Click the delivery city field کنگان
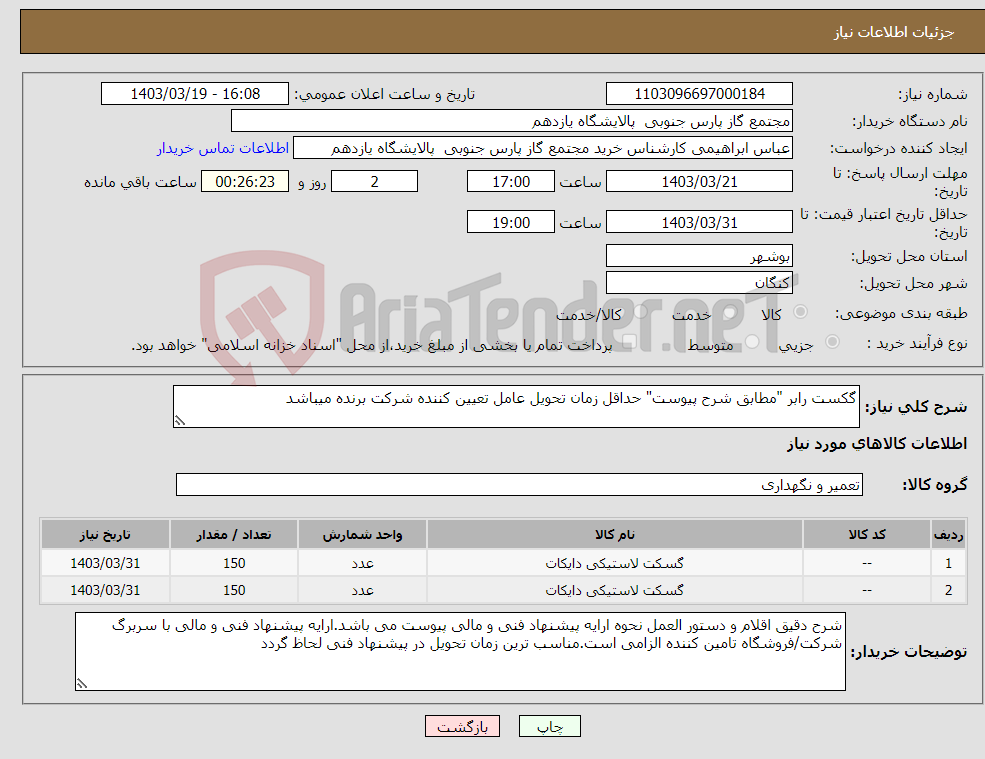The image size is (985, 759). 699,283
